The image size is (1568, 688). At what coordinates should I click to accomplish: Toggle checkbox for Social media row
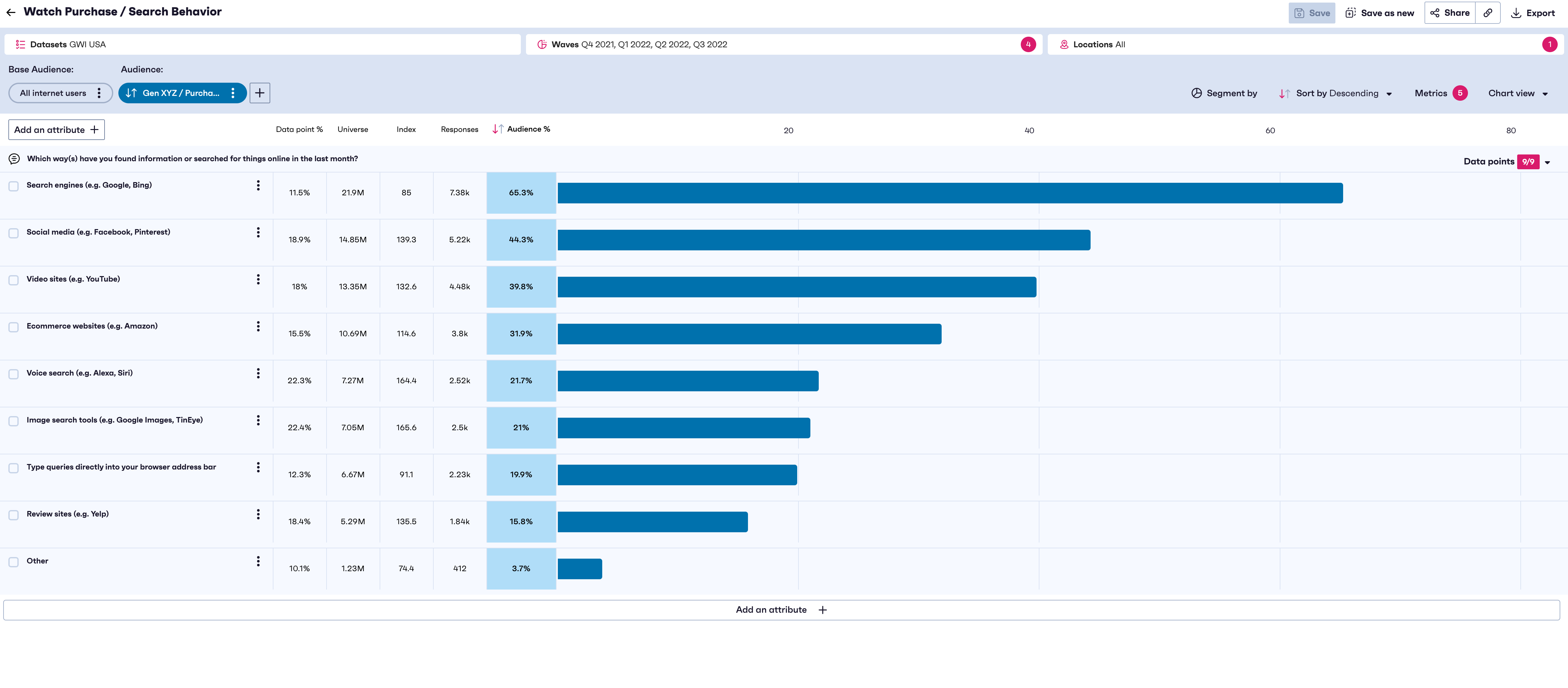click(x=14, y=232)
